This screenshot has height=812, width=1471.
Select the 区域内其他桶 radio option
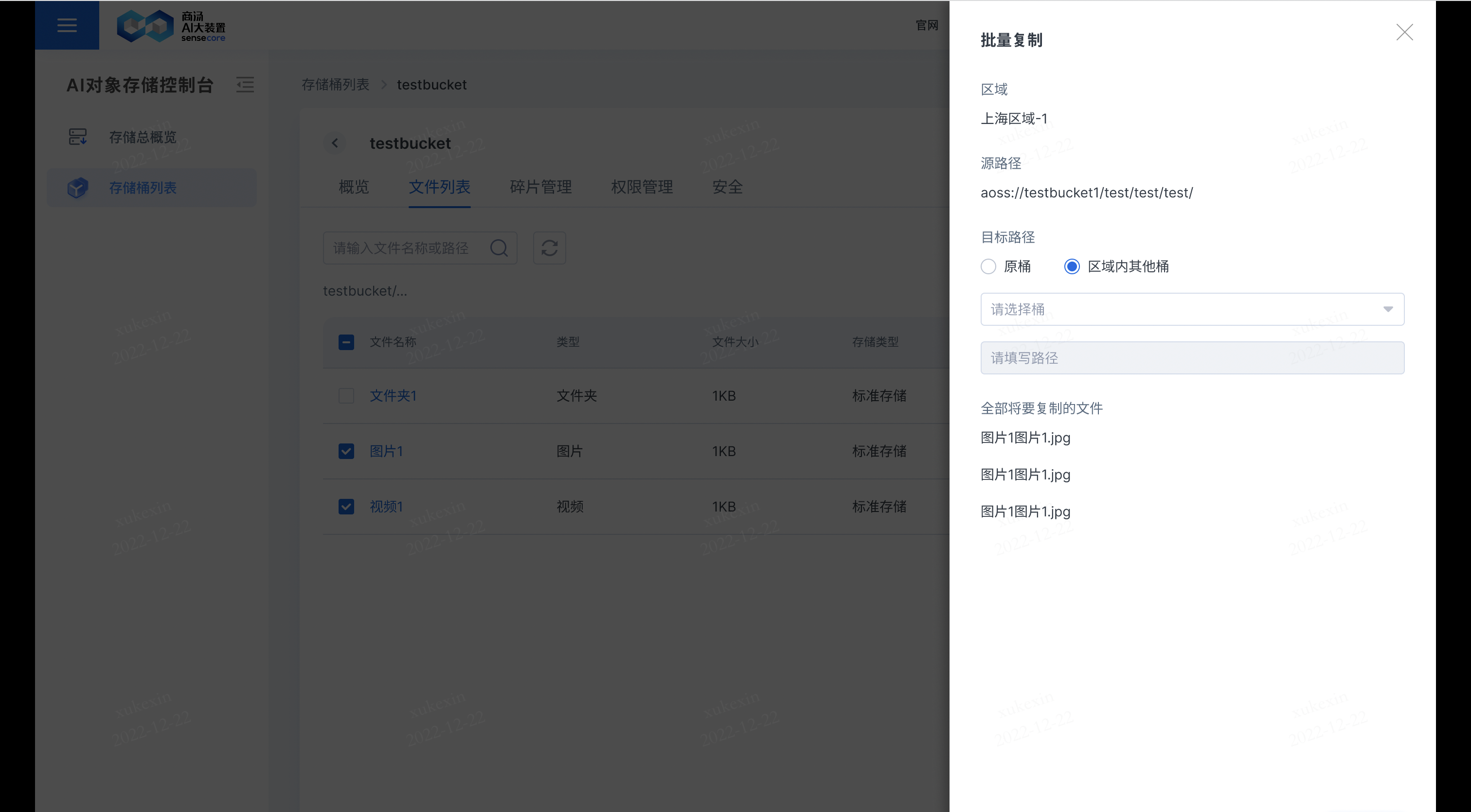(1072, 266)
